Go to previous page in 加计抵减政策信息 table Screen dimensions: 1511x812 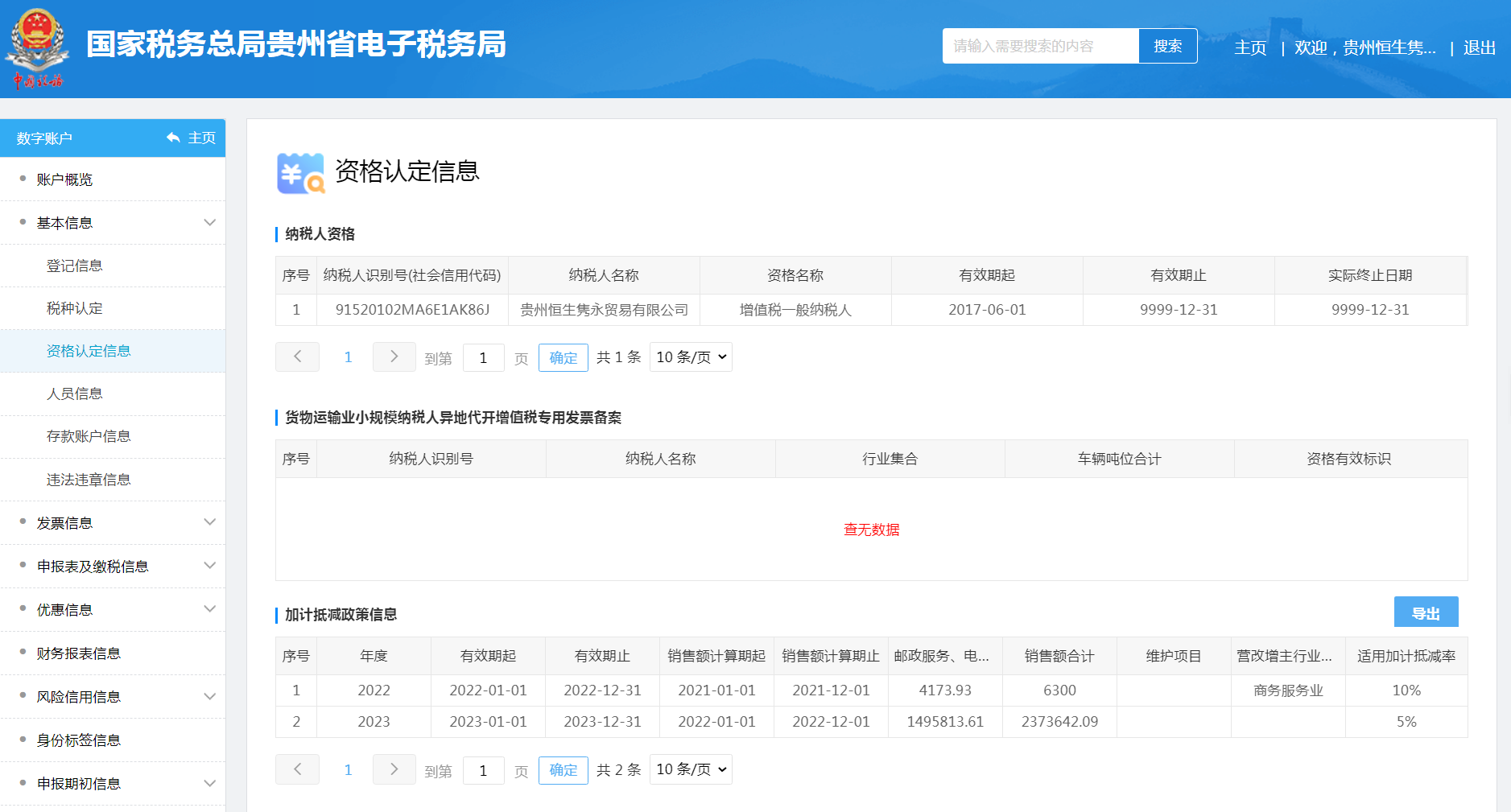[x=297, y=770]
